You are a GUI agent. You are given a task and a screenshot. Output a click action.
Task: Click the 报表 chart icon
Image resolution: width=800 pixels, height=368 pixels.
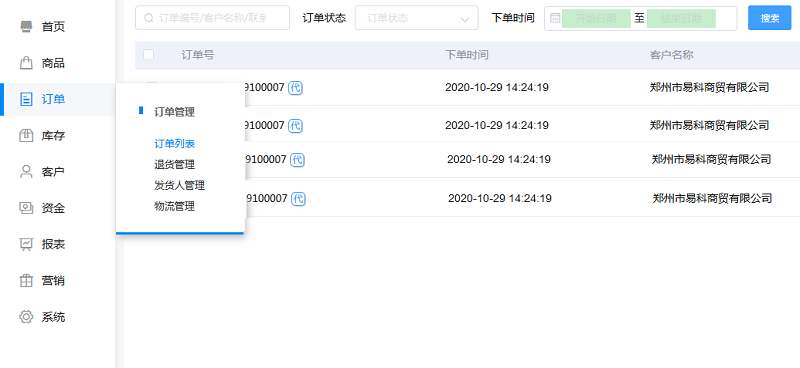26,244
